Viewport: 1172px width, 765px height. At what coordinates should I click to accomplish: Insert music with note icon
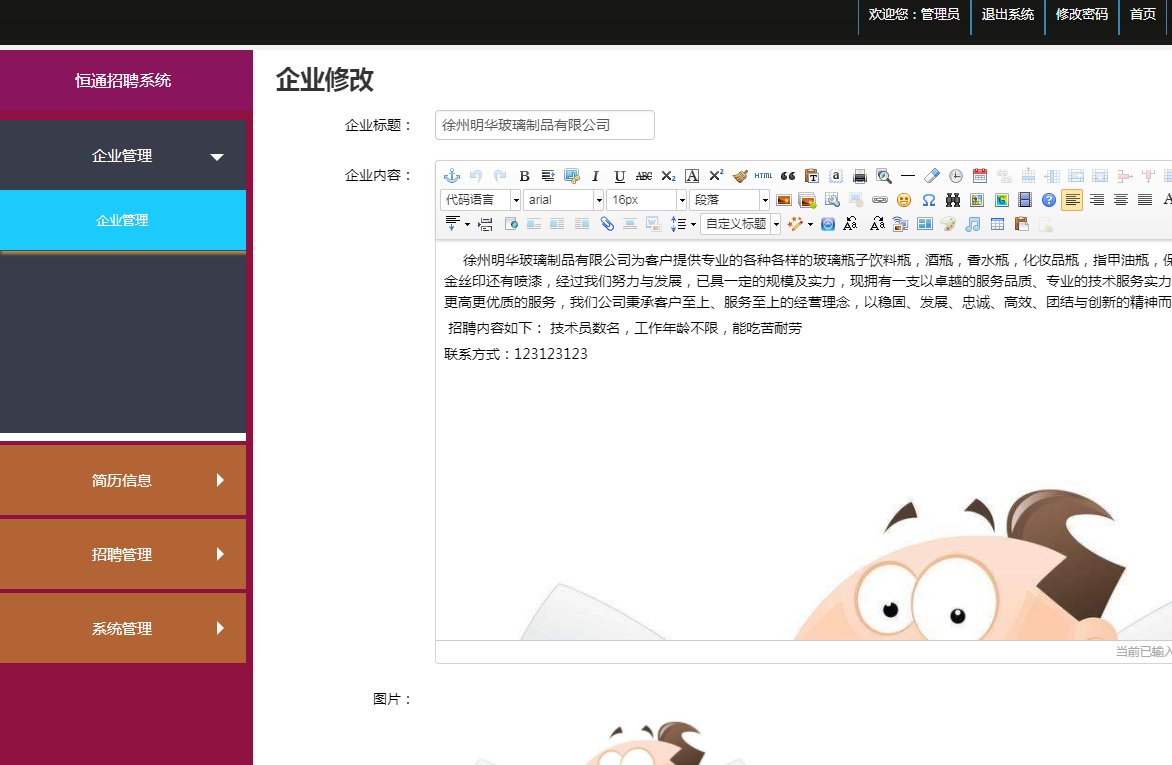point(972,224)
